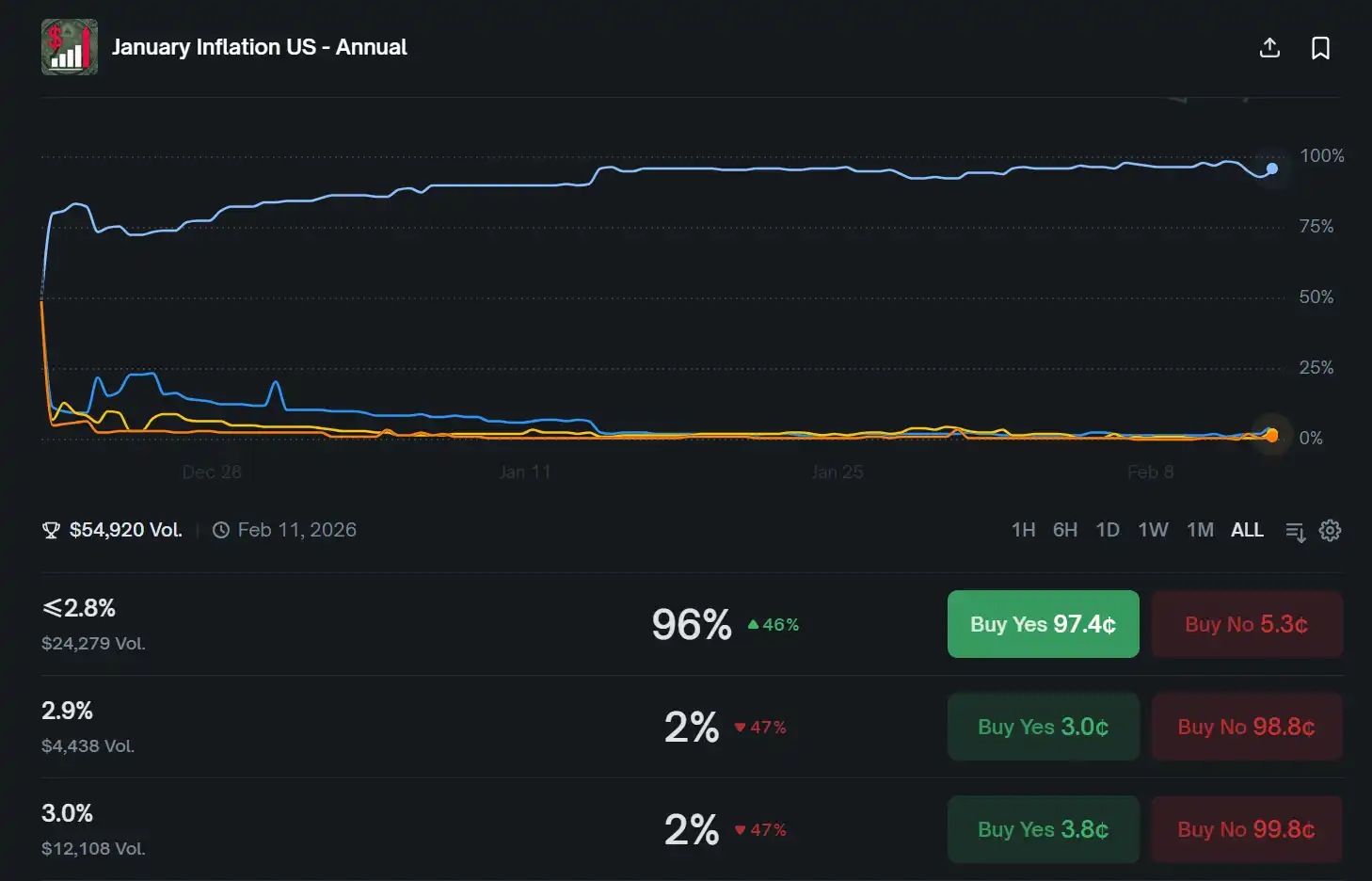Buy Yes at 3.0¢ for 2.9%
Screen dimensions: 1372x881
click(x=1043, y=727)
